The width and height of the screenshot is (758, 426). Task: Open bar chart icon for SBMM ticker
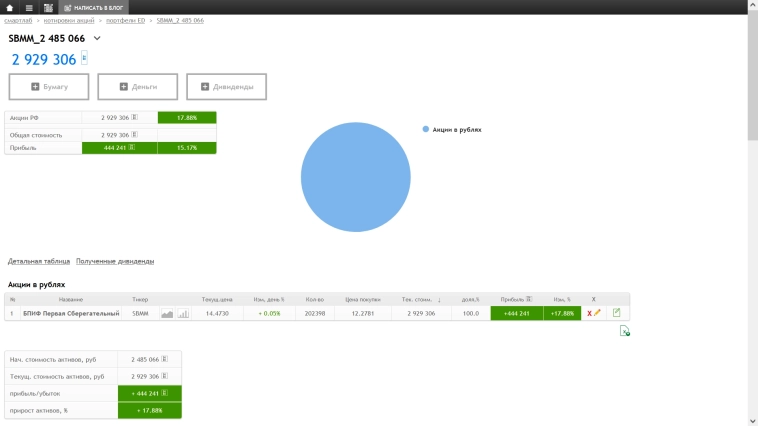pyautogui.click(x=183, y=314)
